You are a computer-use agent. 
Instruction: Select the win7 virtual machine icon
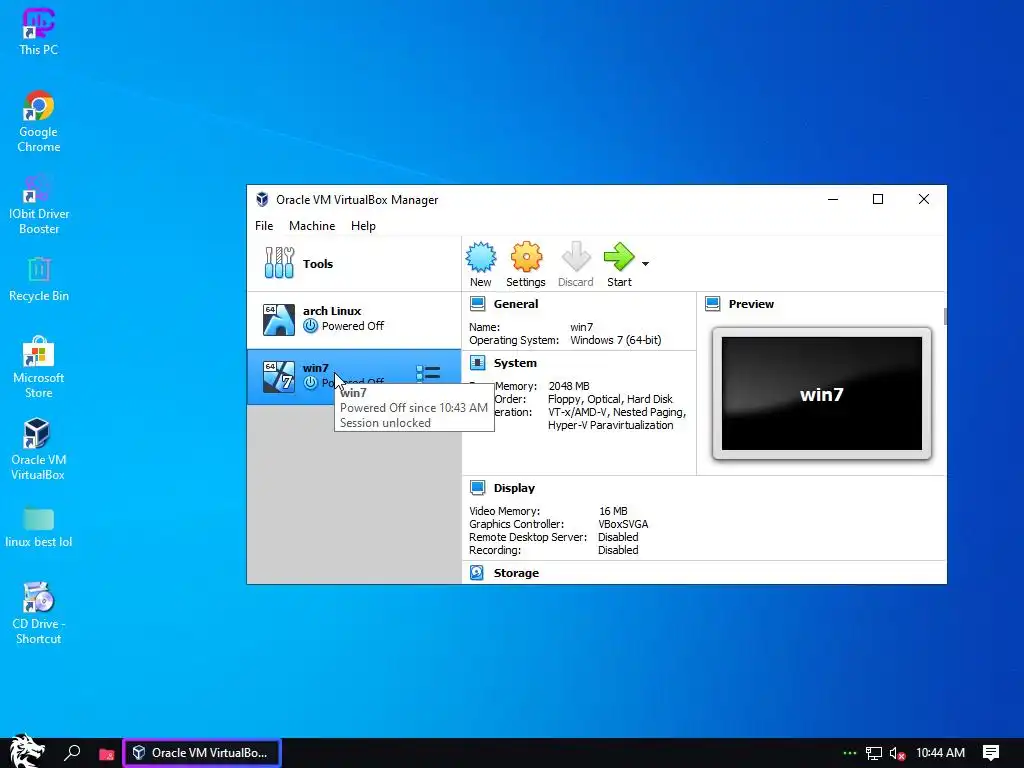coord(279,377)
